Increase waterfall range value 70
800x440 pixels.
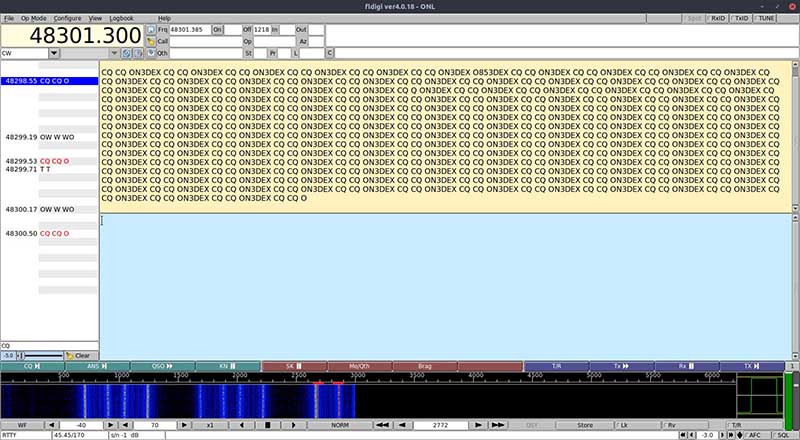(x=185, y=425)
